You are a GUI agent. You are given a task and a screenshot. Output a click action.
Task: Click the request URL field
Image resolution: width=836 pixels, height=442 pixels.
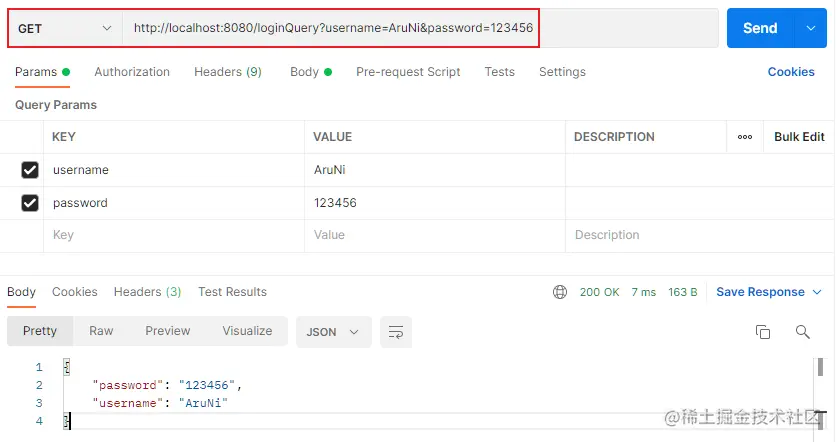pyautogui.click(x=420, y=28)
